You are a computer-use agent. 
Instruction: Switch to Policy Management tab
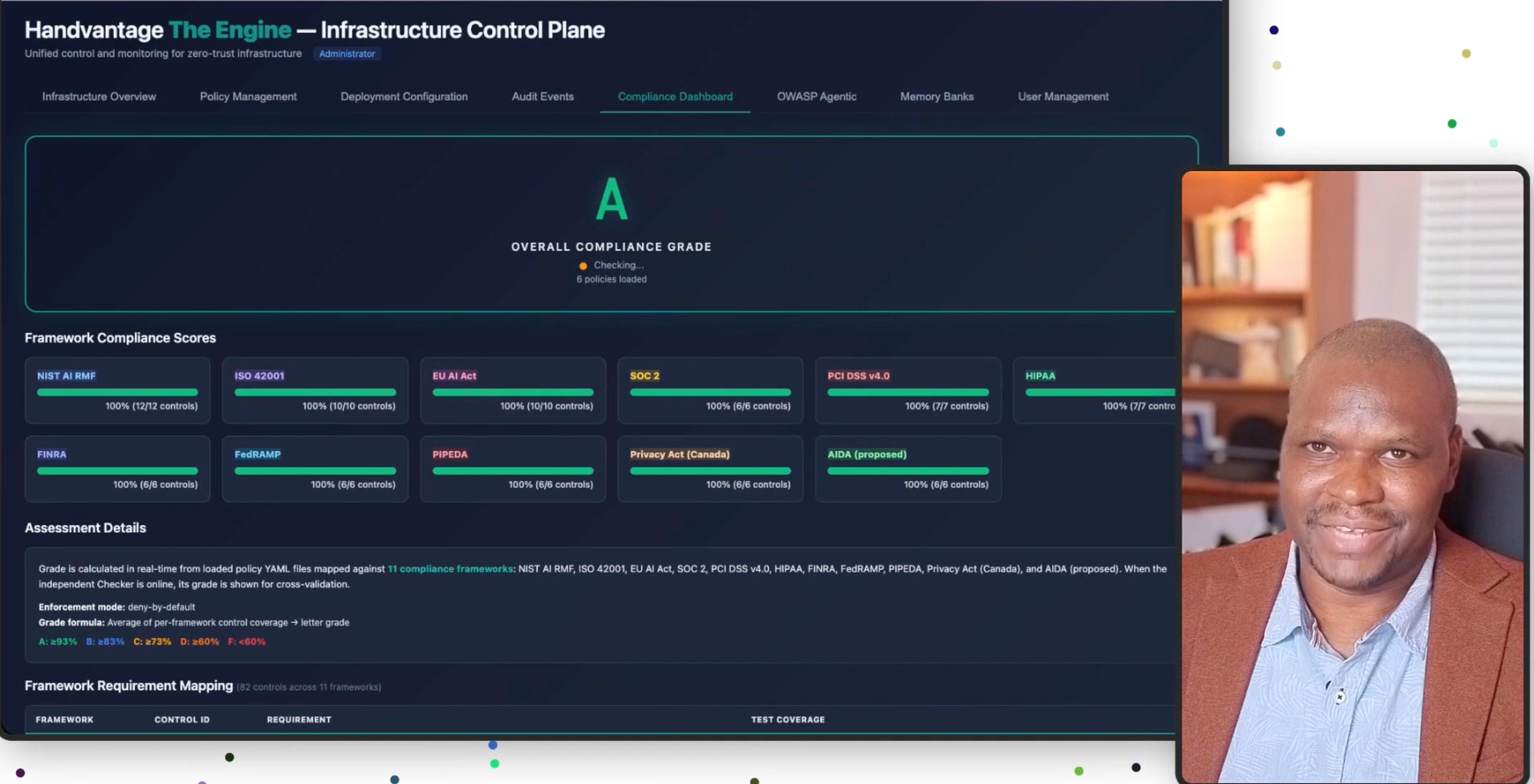tap(248, 96)
